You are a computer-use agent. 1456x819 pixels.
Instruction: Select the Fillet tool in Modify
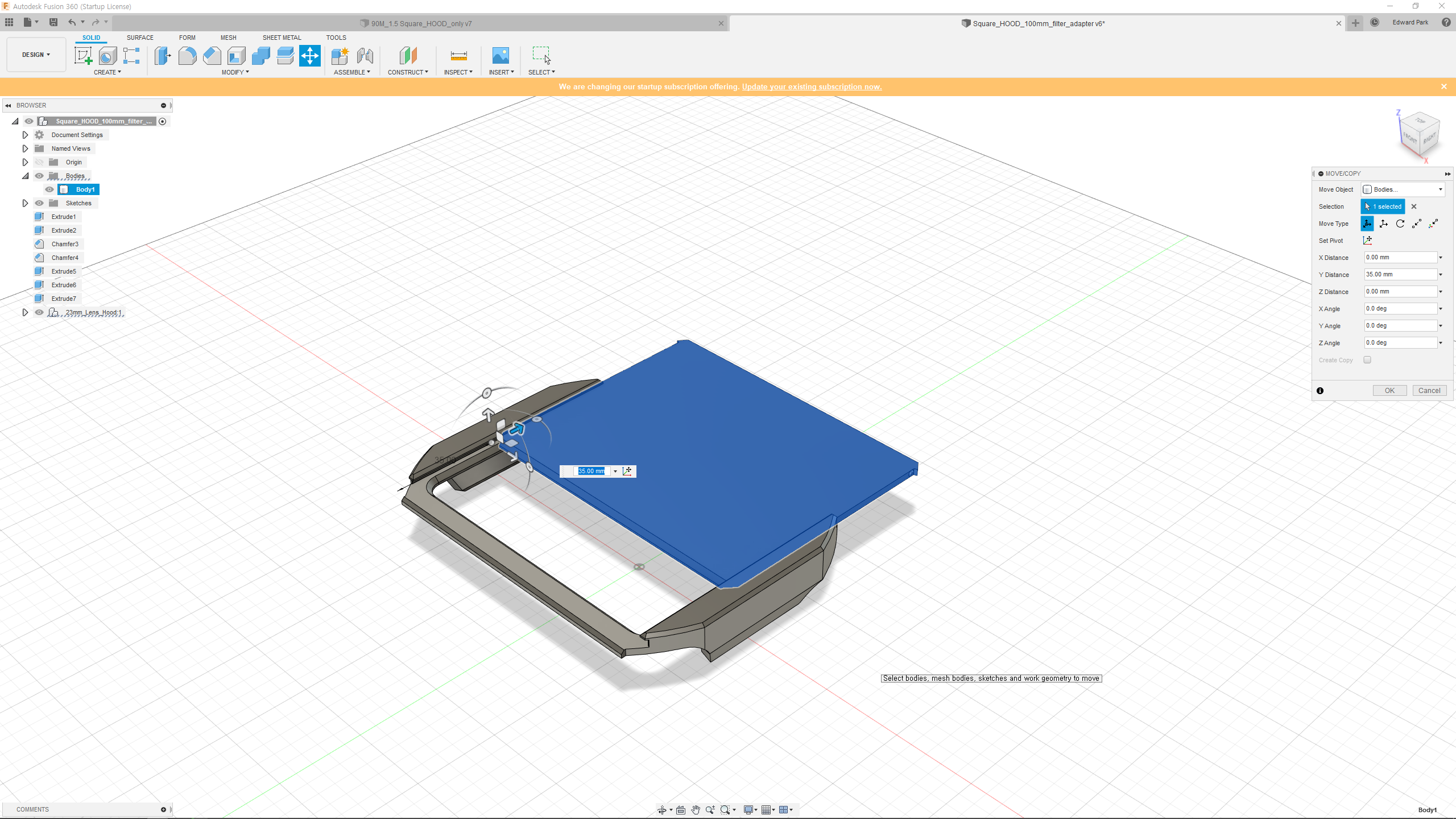tap(187, 56)
